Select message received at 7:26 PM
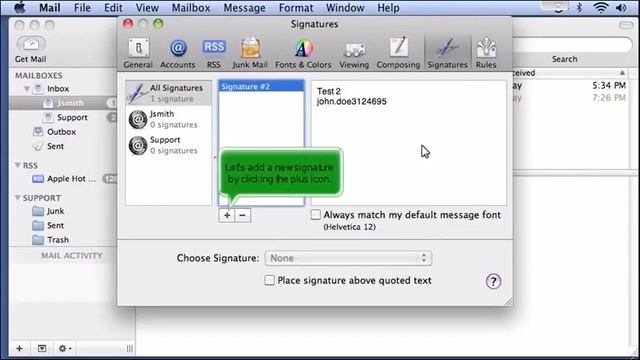The height and width of the screenshot is (360, 640). point(571,98)
